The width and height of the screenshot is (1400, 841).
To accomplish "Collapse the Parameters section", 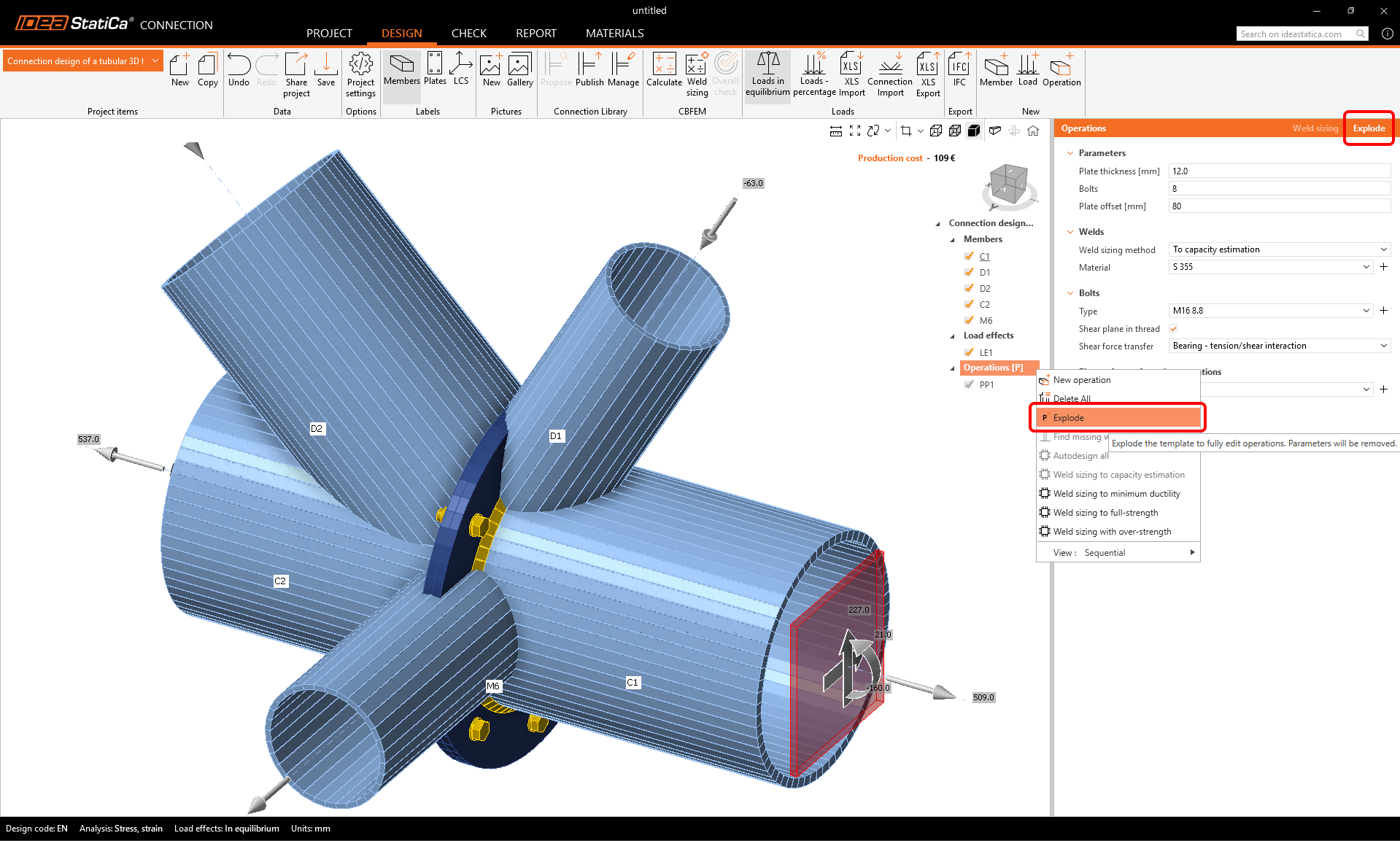I will click(x=1070, y=153).
